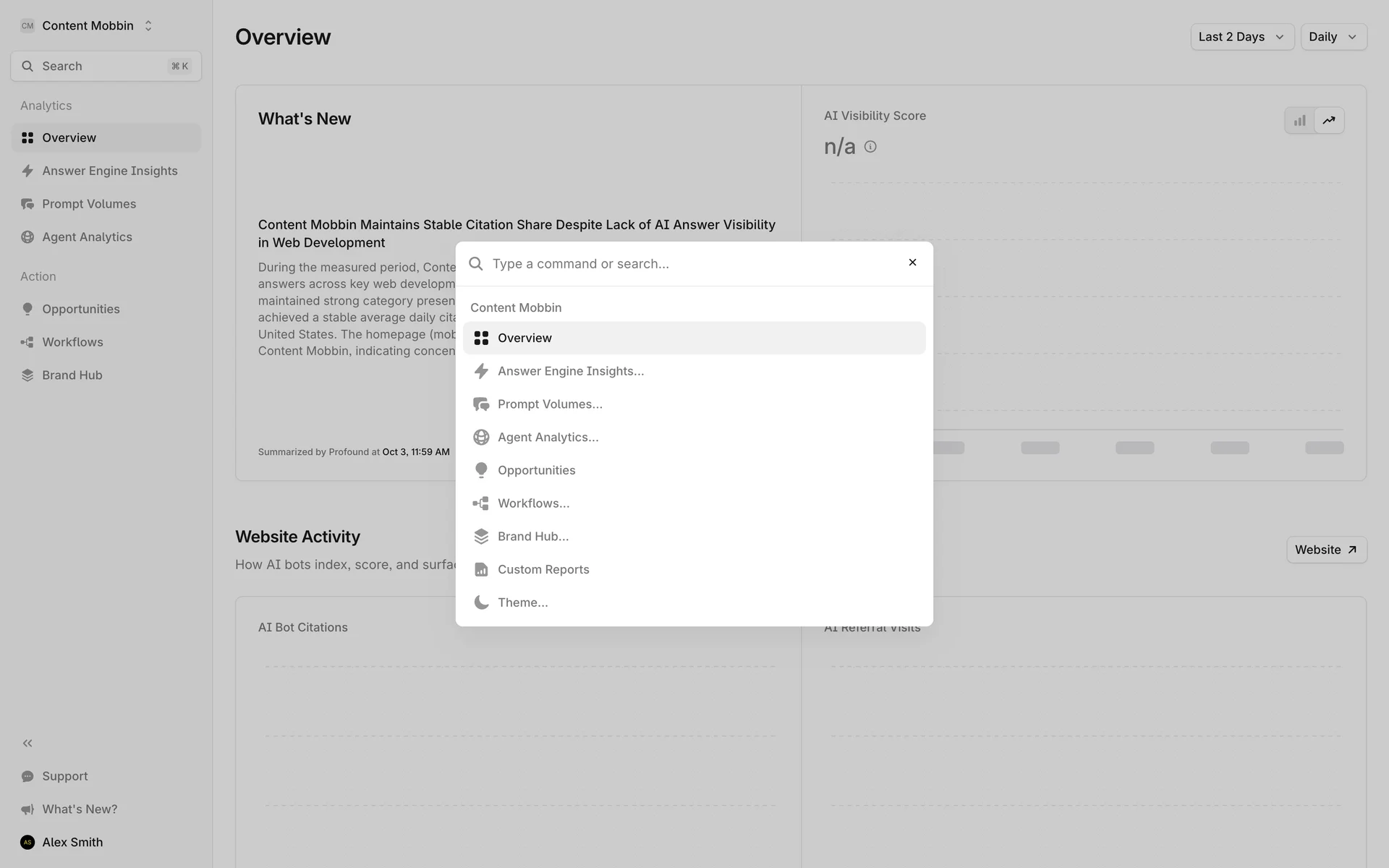Click the Custom Reports chart icon
Viewport: 1389px width, 868px height.
pos(481,569)
